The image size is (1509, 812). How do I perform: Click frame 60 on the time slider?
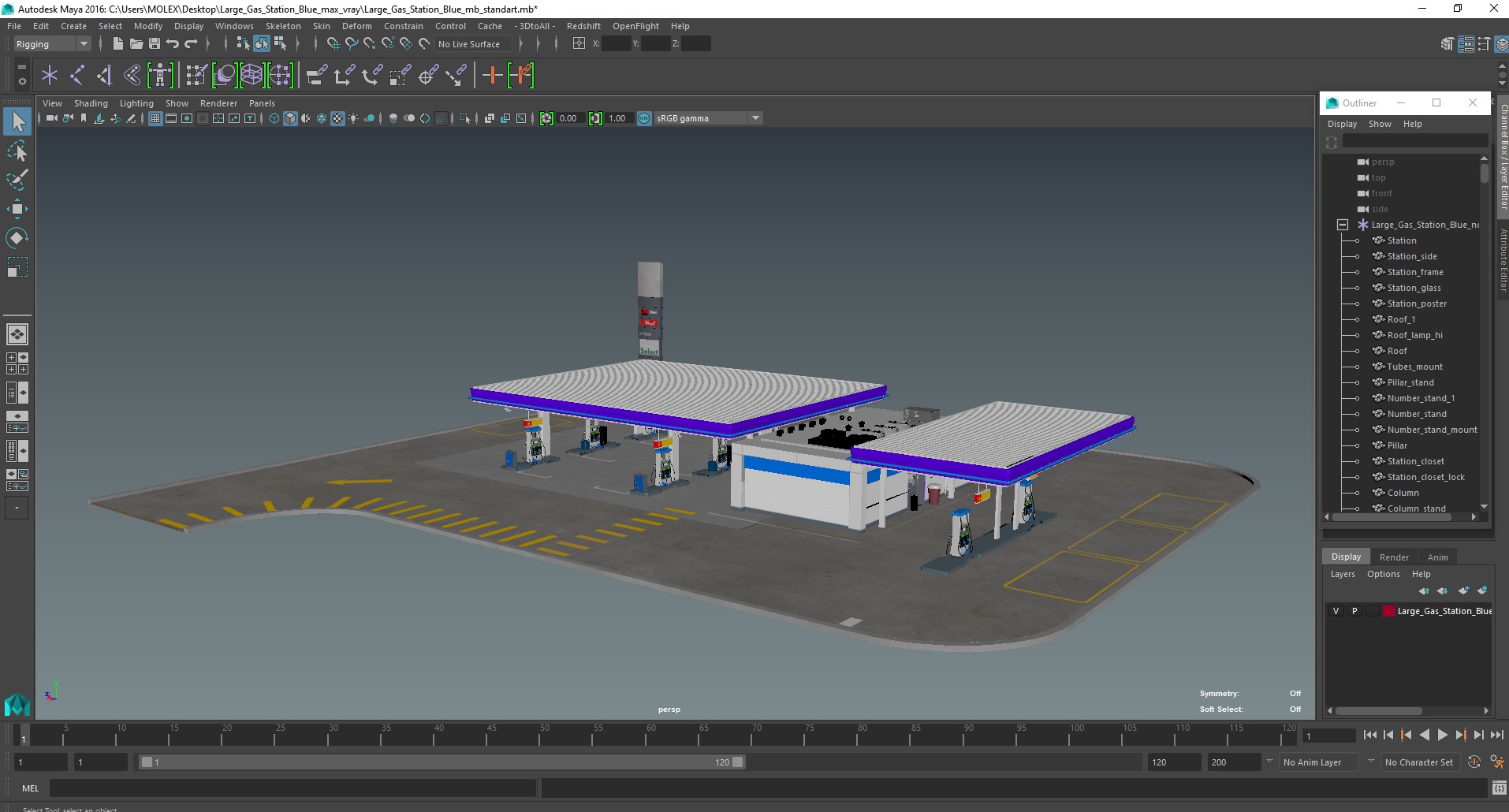(x=650, y=736)
